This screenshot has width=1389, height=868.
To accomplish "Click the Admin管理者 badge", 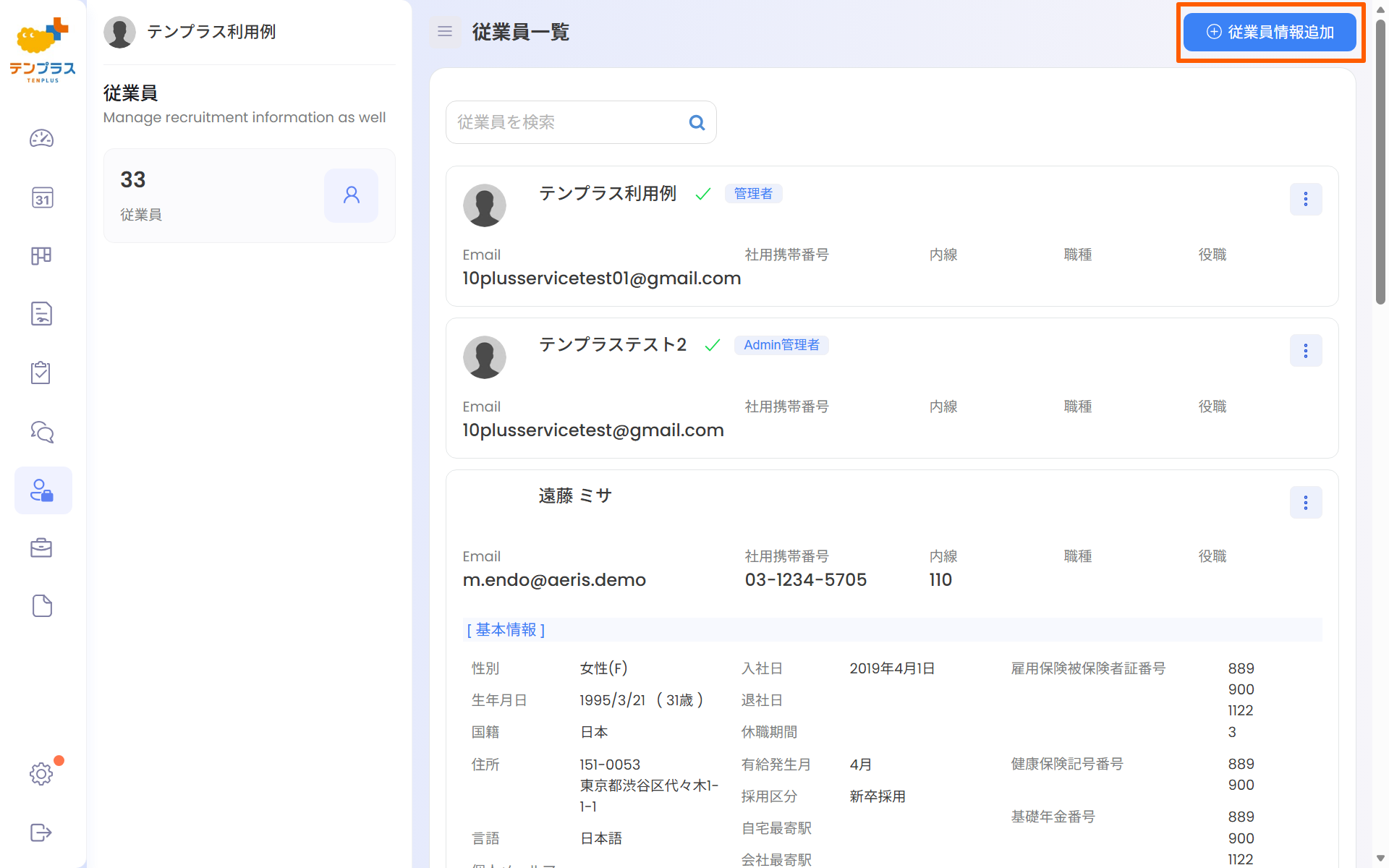I will 781,345.
